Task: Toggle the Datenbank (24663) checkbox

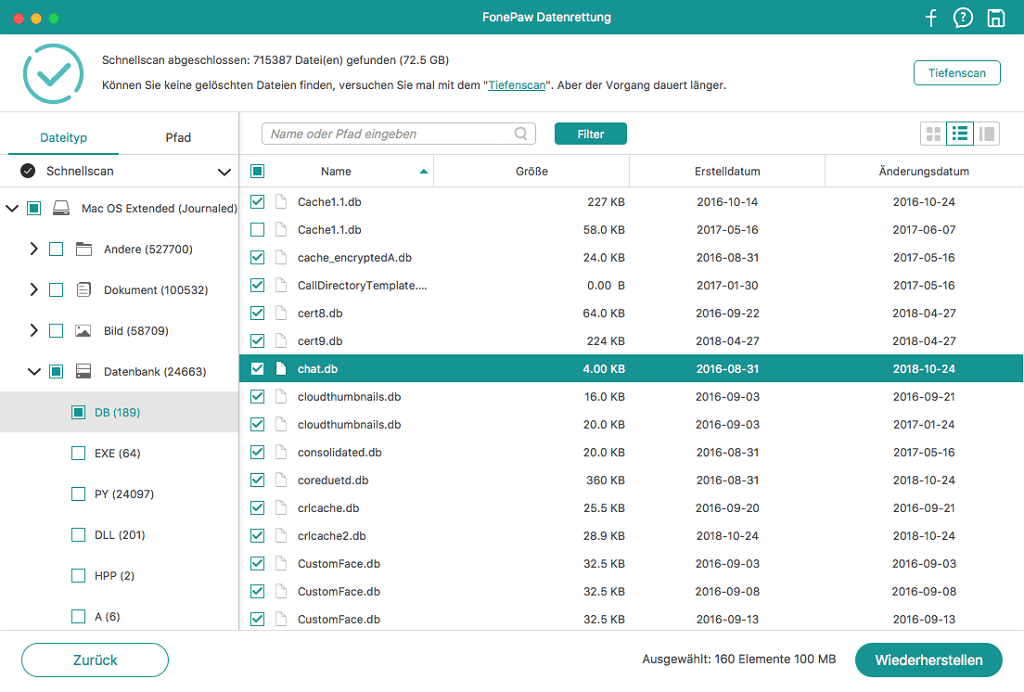Action: pyautogui.click(x=56, y=371)
